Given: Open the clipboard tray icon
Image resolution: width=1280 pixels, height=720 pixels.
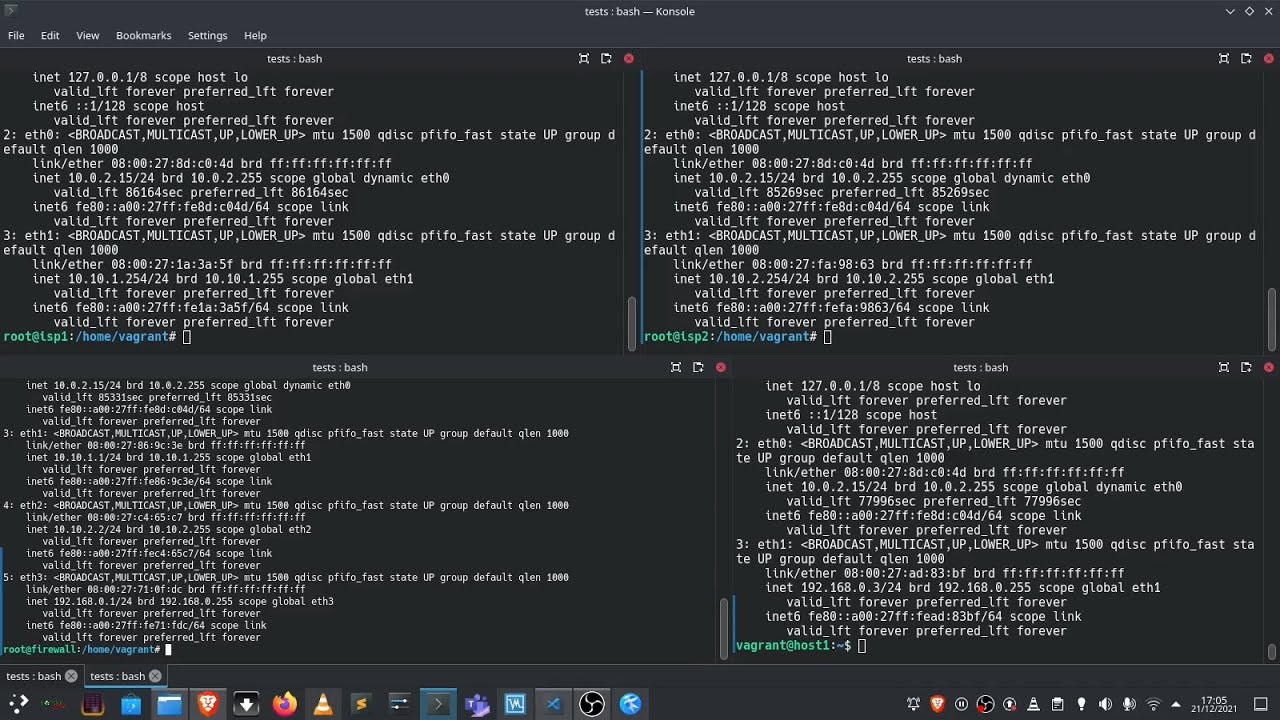Looking at the screenshot, I should click(1057, 704).
